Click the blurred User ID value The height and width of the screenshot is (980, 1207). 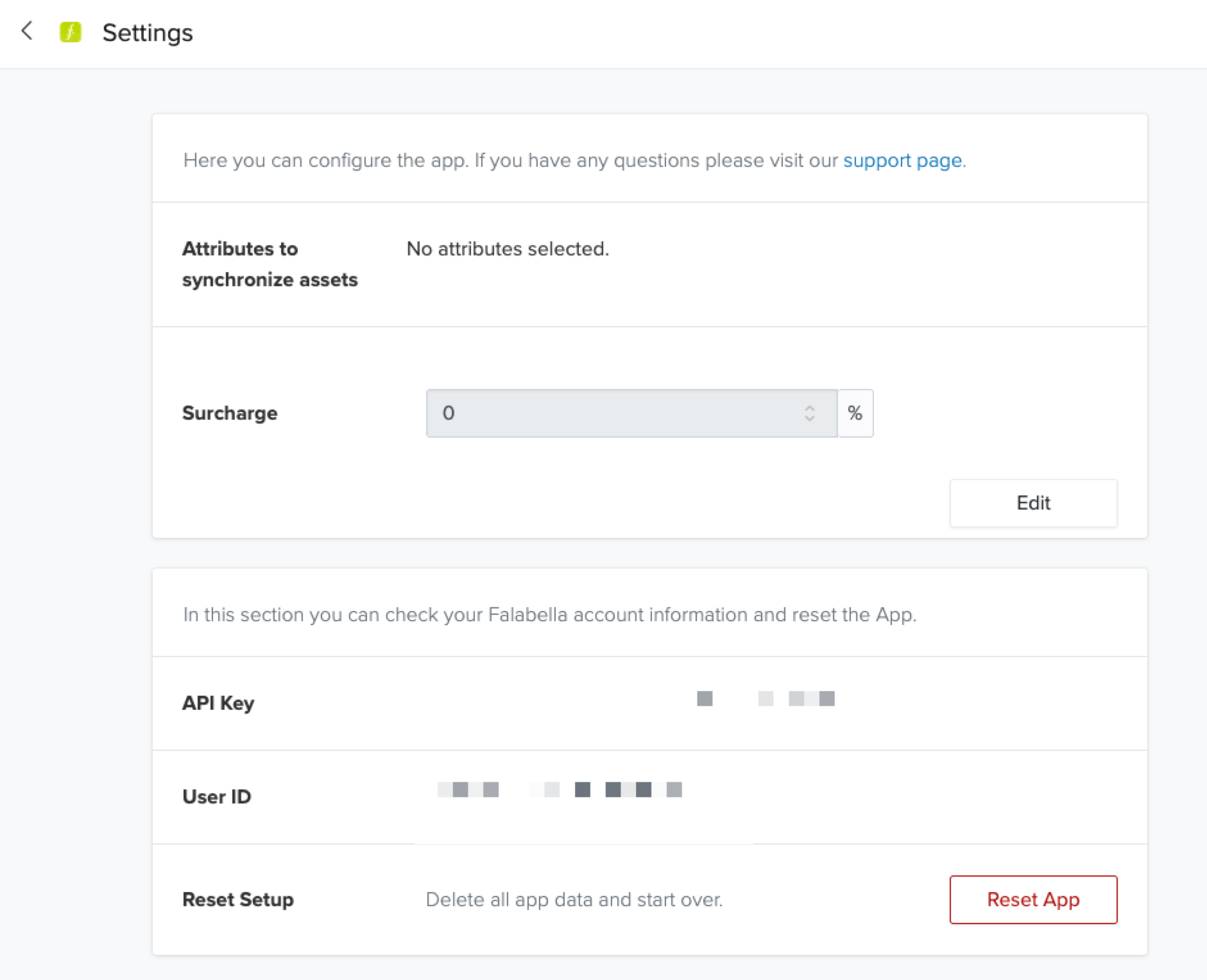tap(560, 789)
